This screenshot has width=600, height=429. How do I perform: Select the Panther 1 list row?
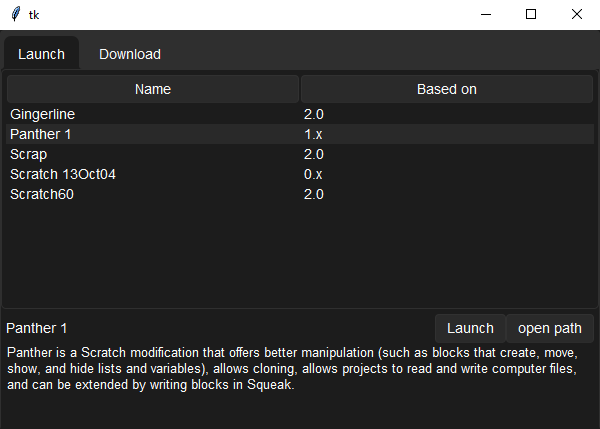pyautogui.click(x=40, y=134)
